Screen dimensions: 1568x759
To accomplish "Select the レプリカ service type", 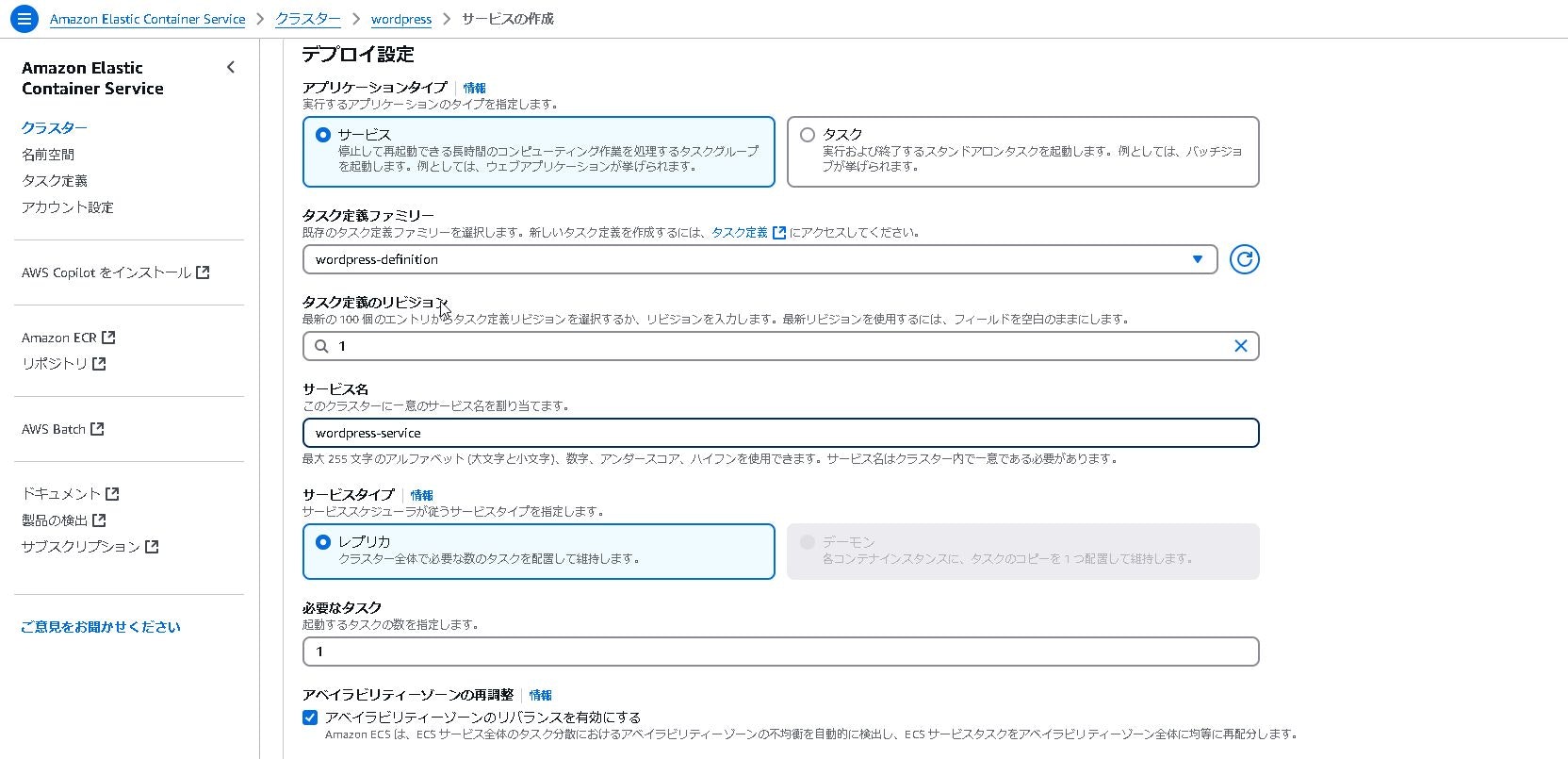I will click(538, 552).
